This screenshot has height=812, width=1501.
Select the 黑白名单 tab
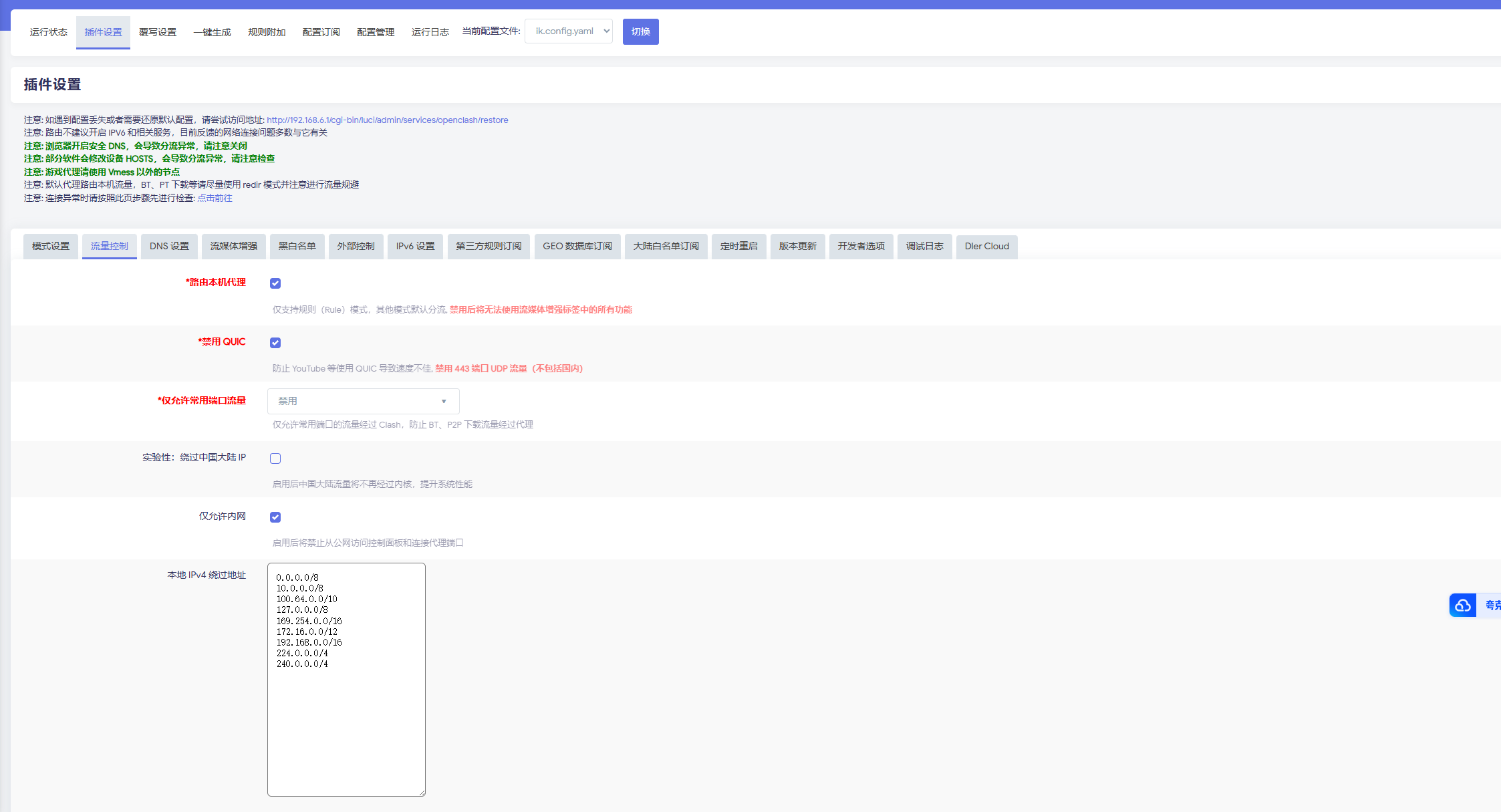(297, 247)
